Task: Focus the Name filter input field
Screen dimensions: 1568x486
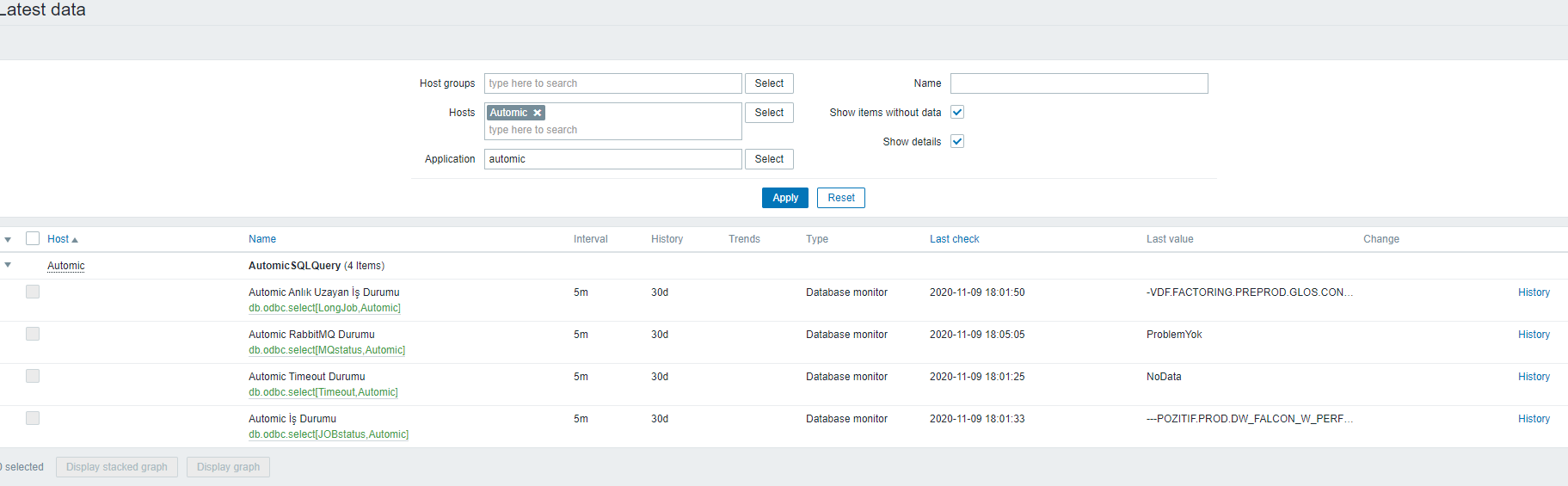Action: pyautogui.click(x=1079, y=83)
